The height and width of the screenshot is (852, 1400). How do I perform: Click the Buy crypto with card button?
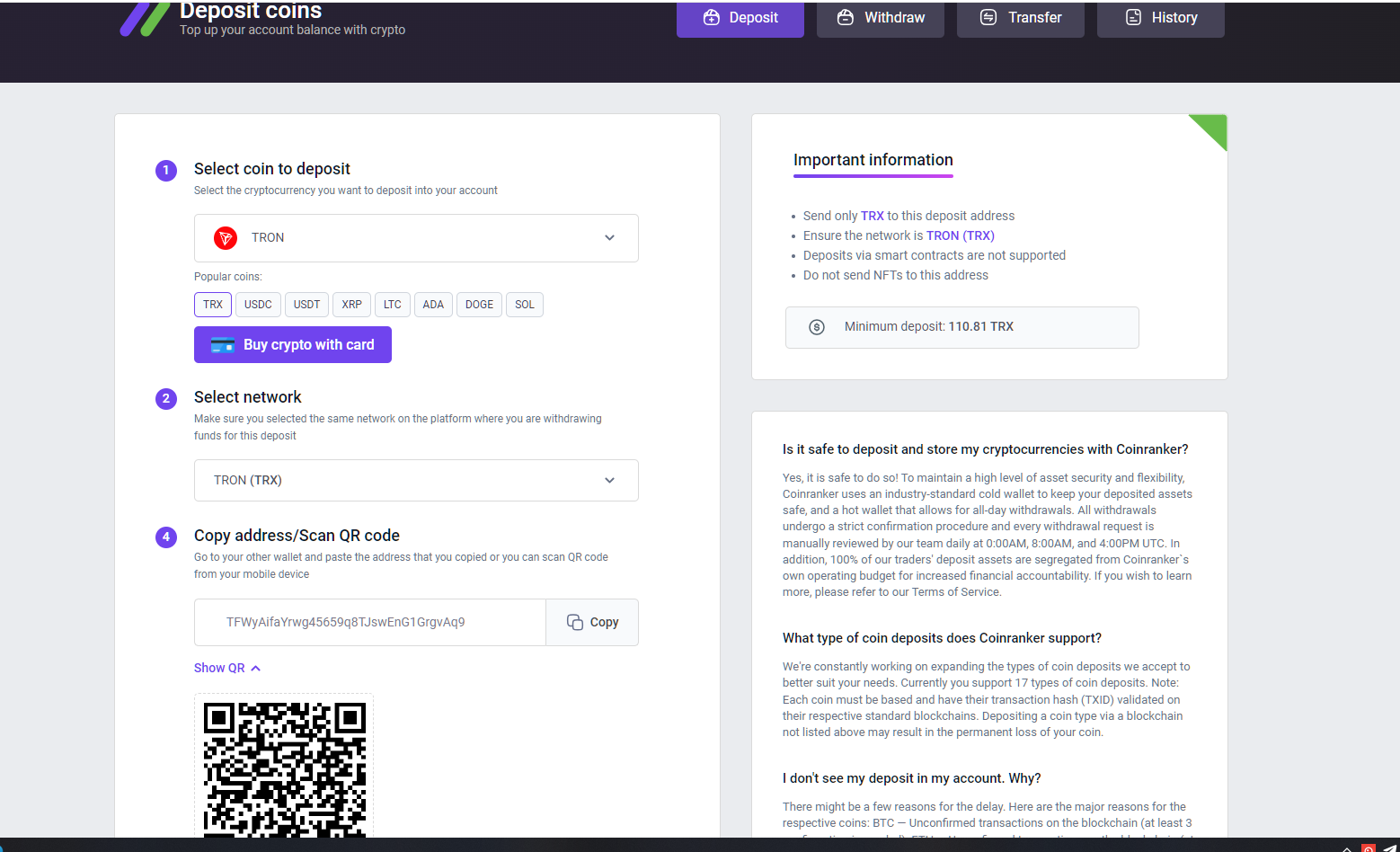292,344
